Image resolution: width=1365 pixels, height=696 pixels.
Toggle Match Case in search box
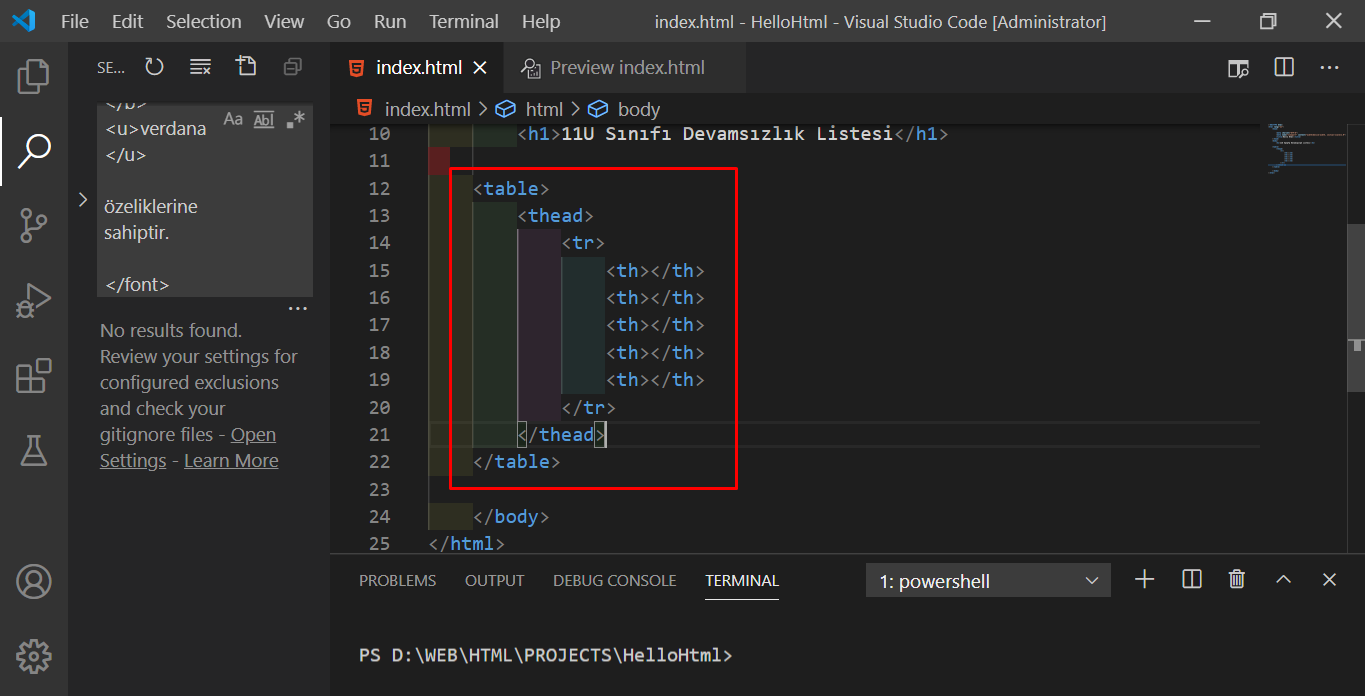click(x=233, y=119)
